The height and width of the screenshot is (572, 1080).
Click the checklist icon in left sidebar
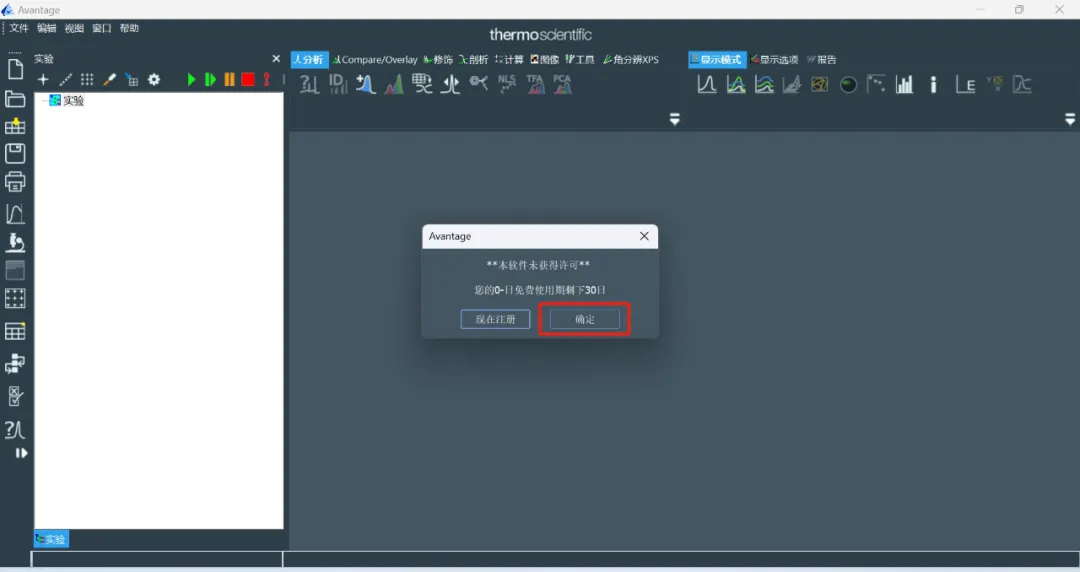(15, 396)
